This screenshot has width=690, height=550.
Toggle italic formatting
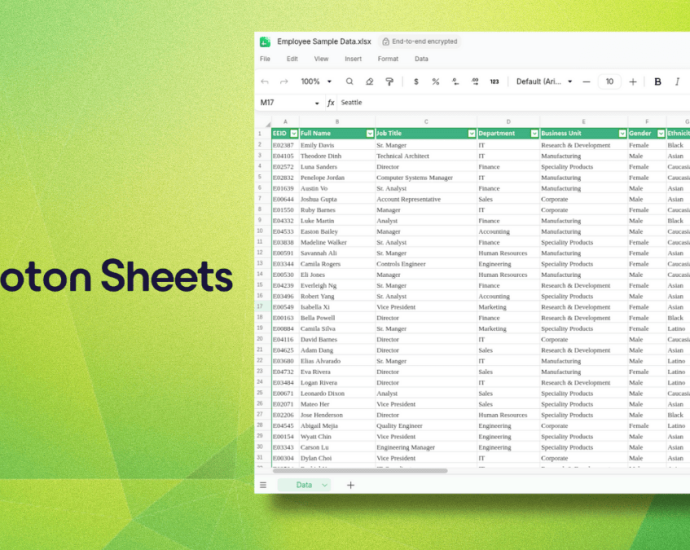(x=678, y=81)
